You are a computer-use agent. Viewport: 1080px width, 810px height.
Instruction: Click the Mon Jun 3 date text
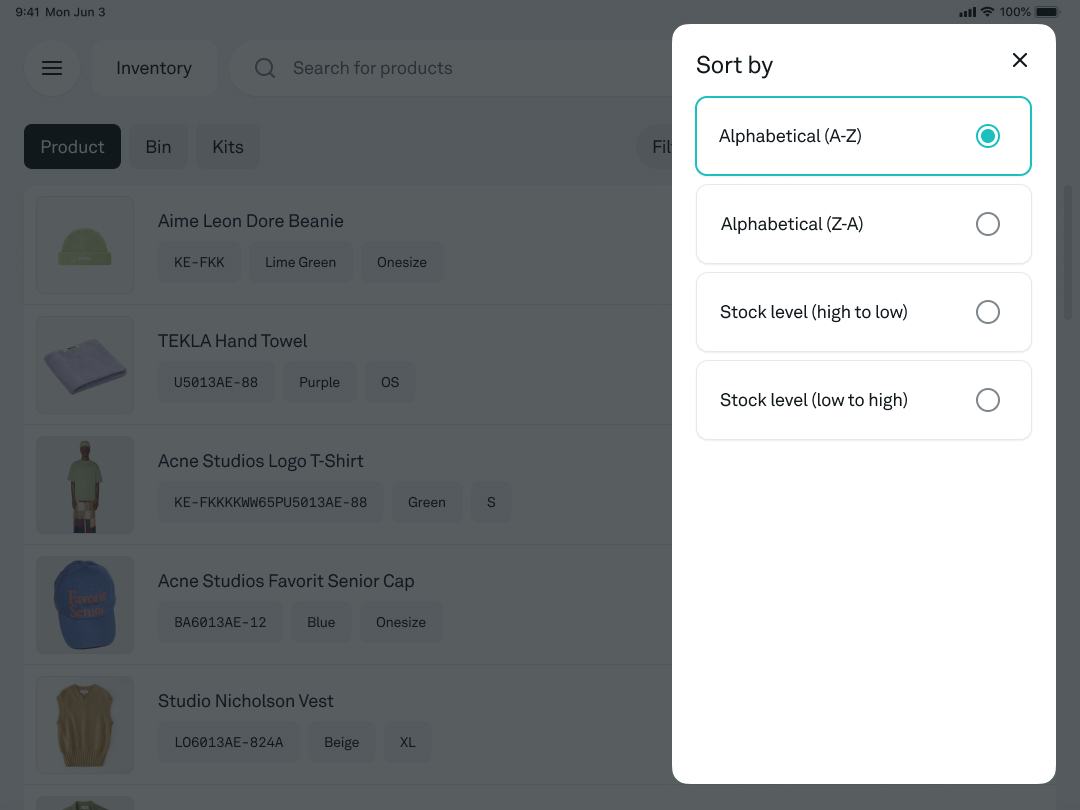click(x=75, y=12)
